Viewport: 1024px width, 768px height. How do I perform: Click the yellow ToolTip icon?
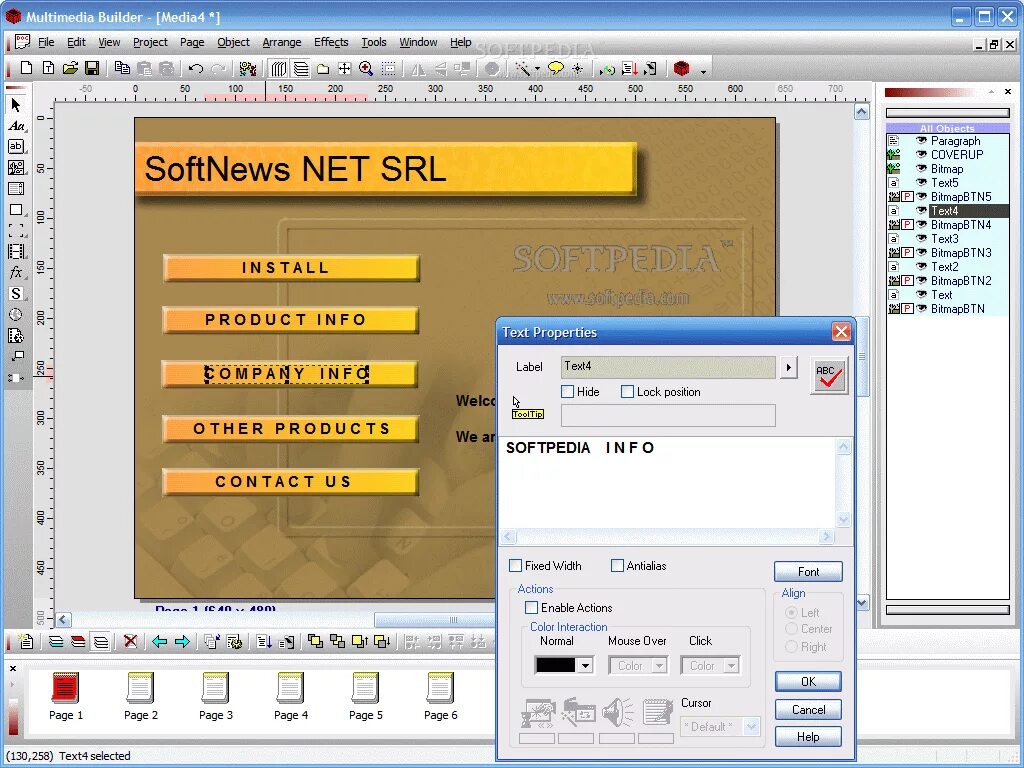point(528,414)
